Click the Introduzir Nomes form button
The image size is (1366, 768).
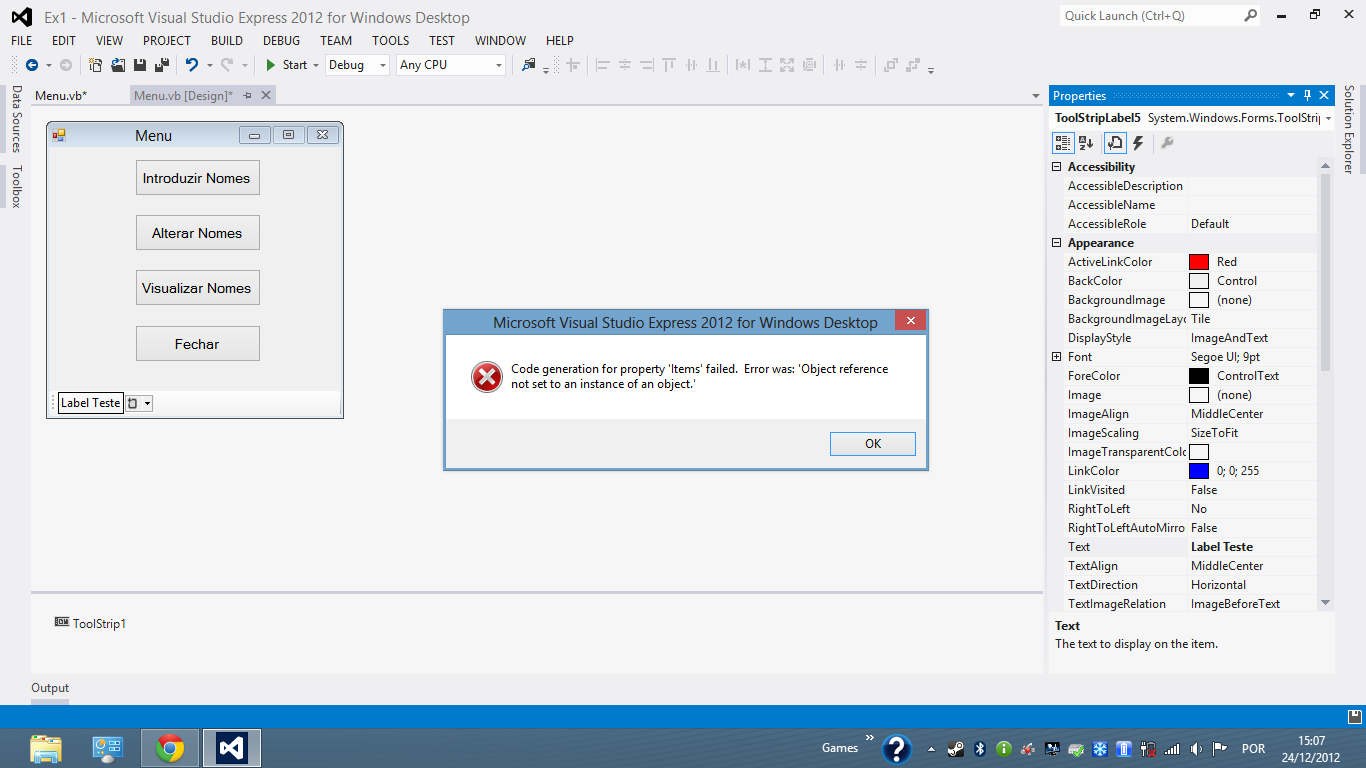[197, 178]
